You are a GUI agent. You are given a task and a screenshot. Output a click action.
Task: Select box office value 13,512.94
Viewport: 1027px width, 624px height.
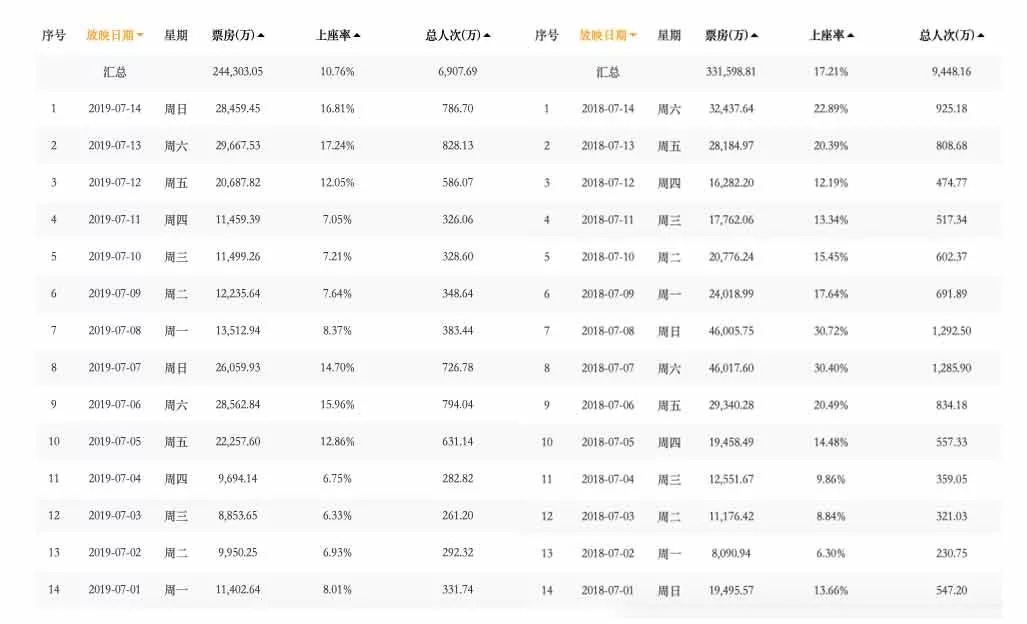[238, 330]
